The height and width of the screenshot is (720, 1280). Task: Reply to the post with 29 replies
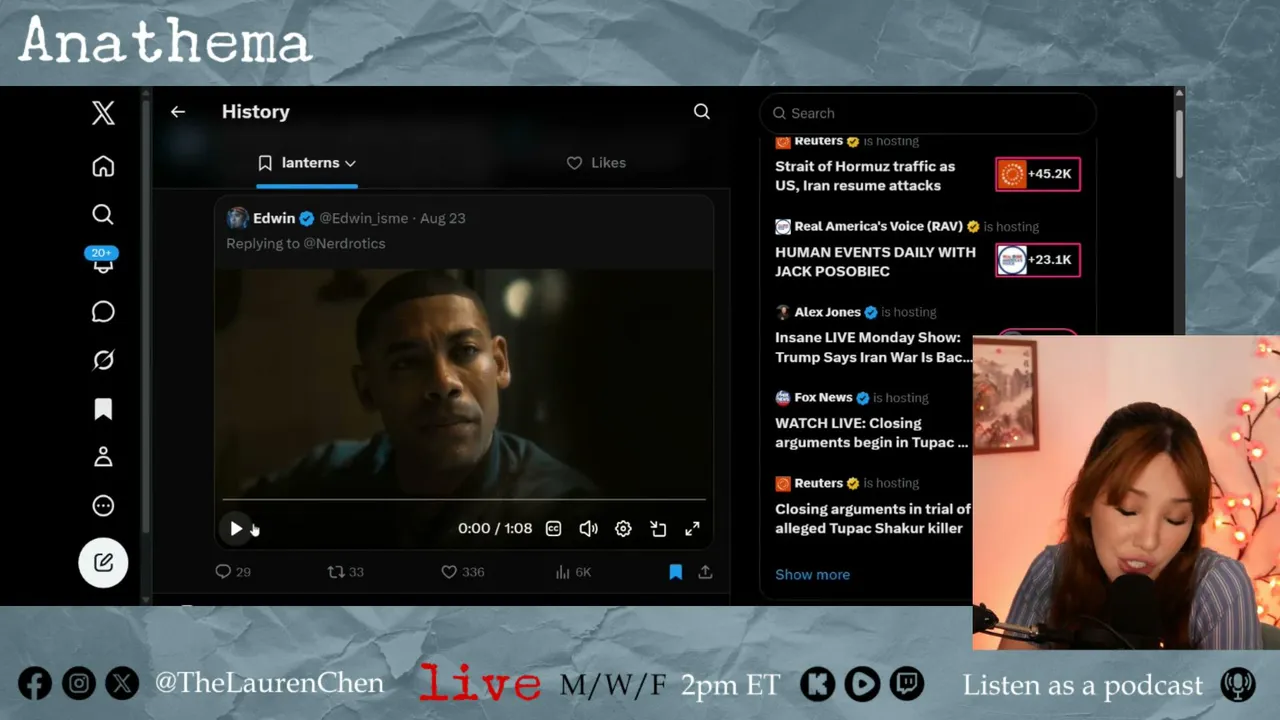click(233, 572)
